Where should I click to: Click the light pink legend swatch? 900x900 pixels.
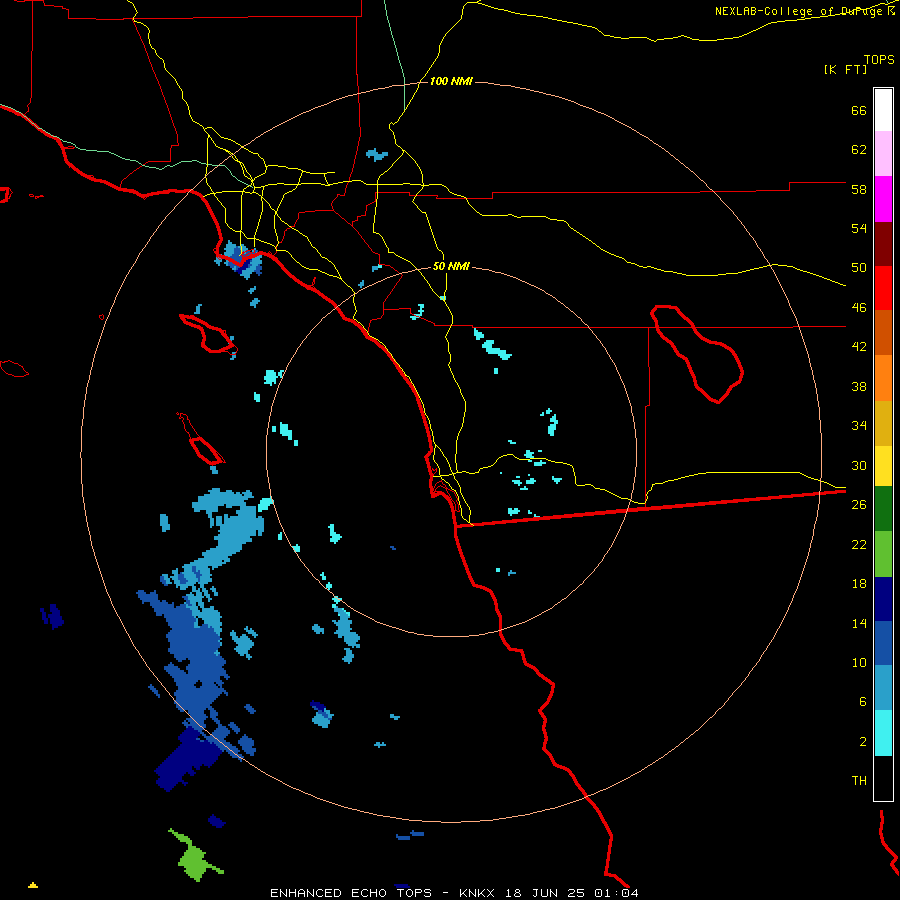coord(883,153)
